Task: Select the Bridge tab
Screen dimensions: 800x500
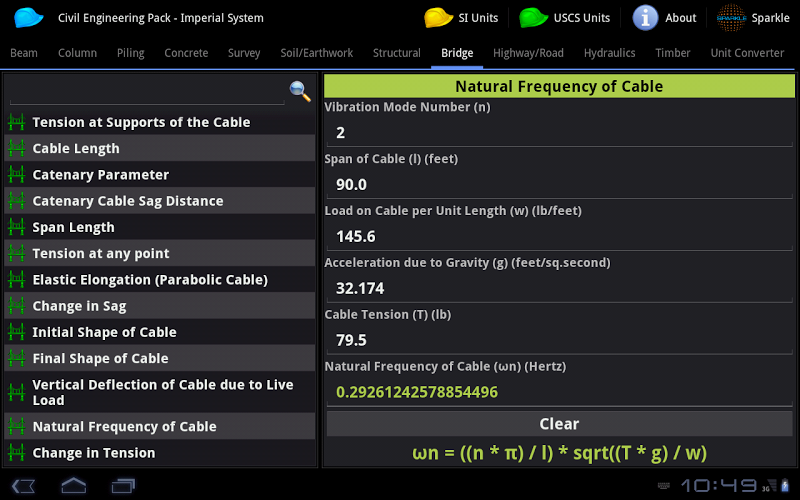Action: click(x=457, y=53)
